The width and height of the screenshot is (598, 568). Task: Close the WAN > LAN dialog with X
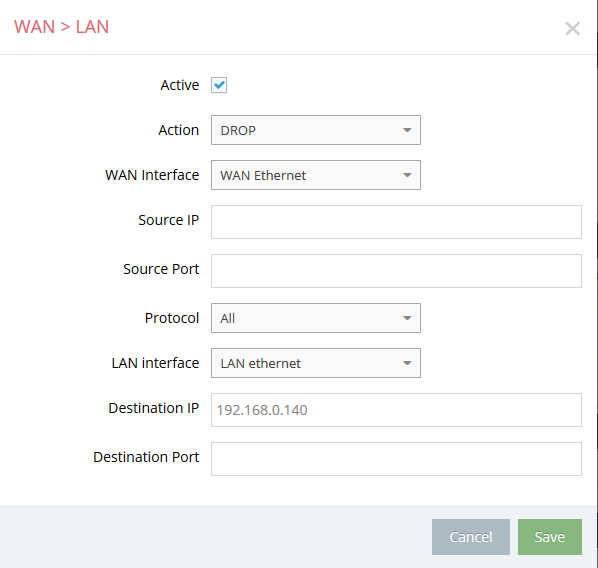[572, 29]
